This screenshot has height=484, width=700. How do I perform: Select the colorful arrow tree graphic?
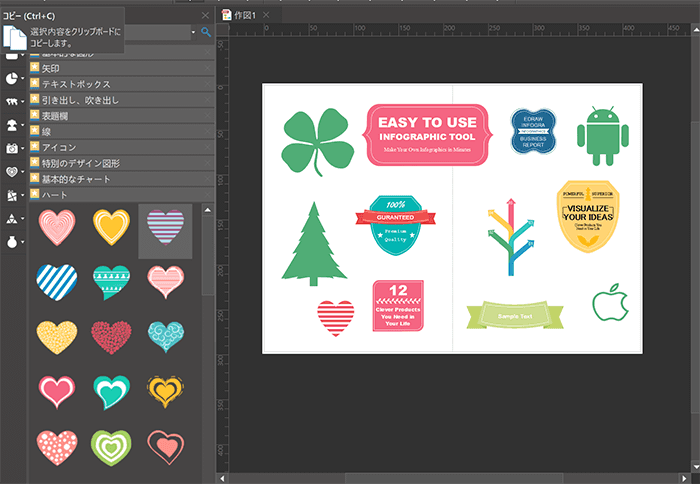tap(511, 237)
